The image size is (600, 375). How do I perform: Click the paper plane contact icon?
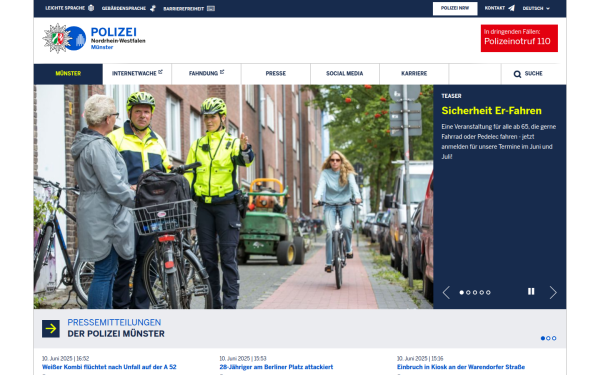click(x=512, y=8)
